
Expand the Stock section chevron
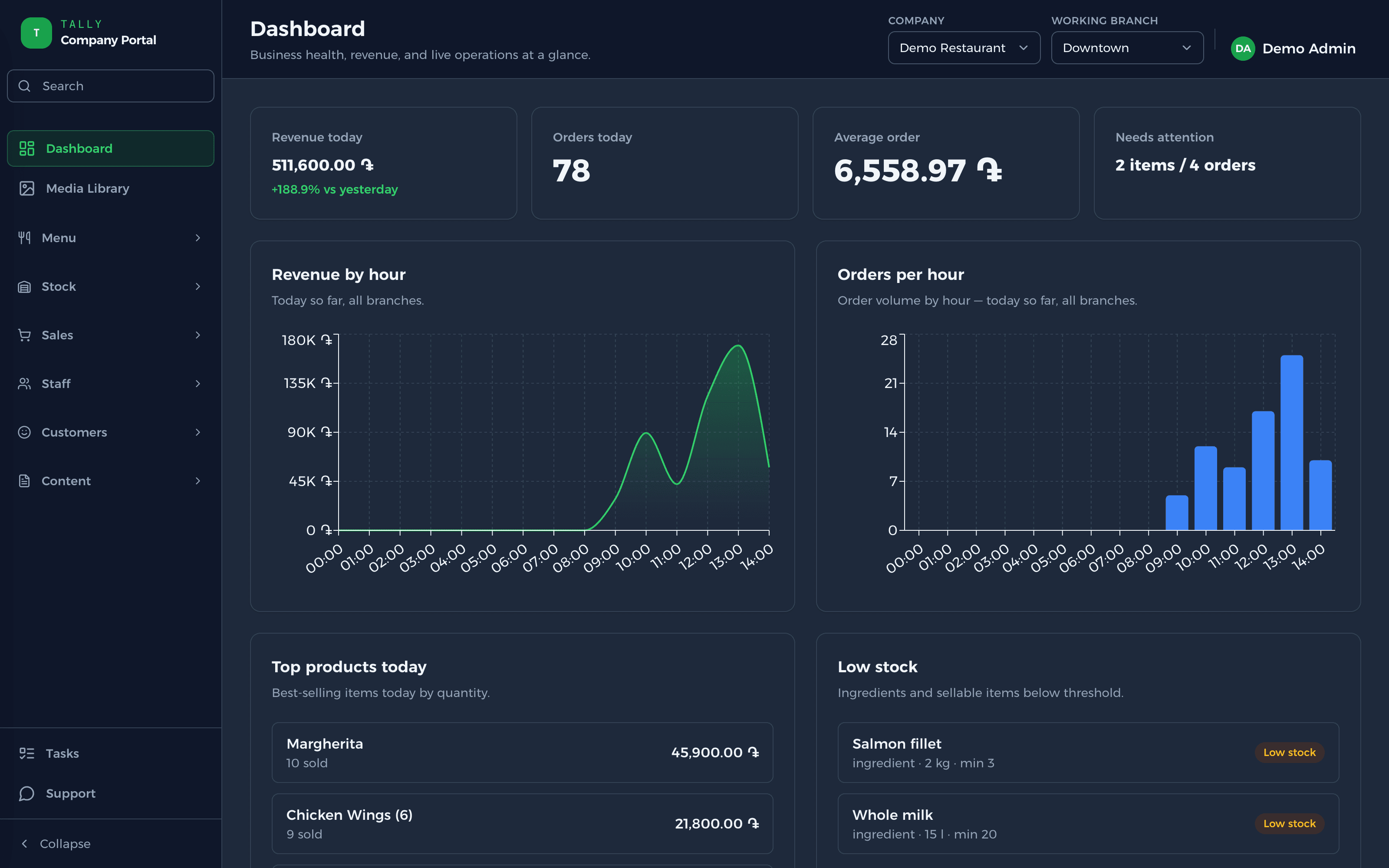click(x=198, y=286)
